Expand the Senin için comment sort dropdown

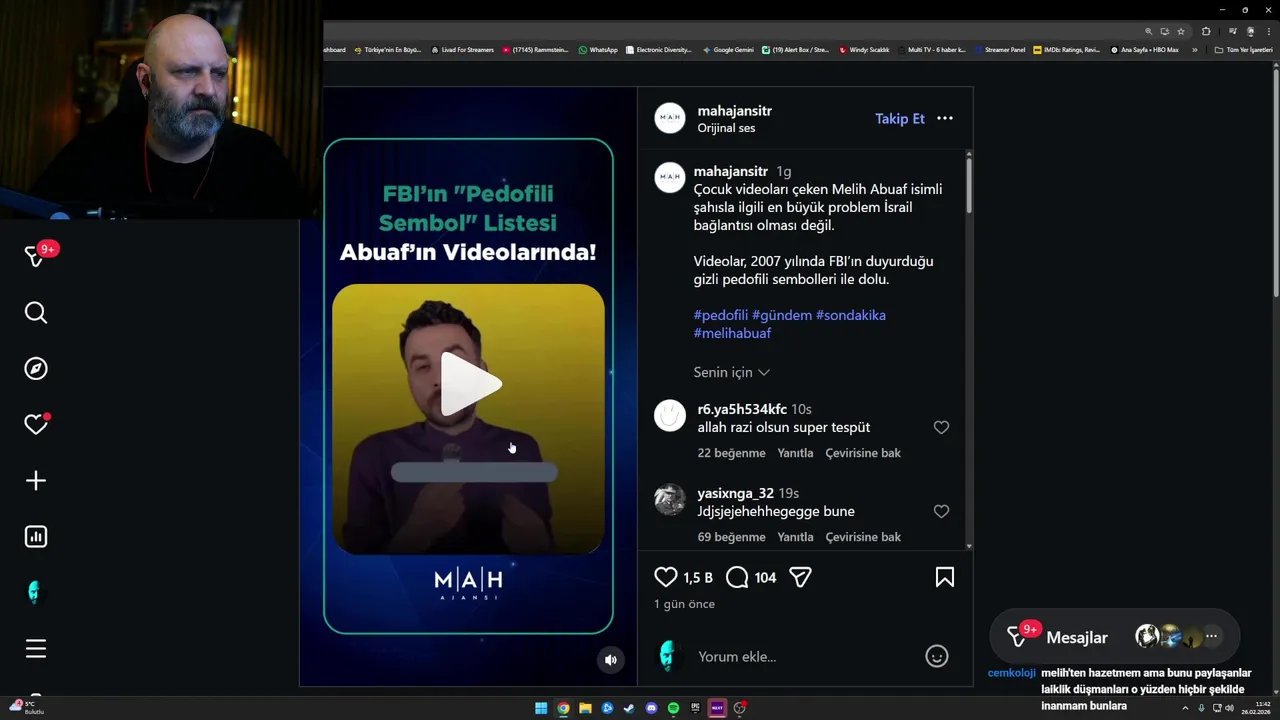click(x=732, y=372)
